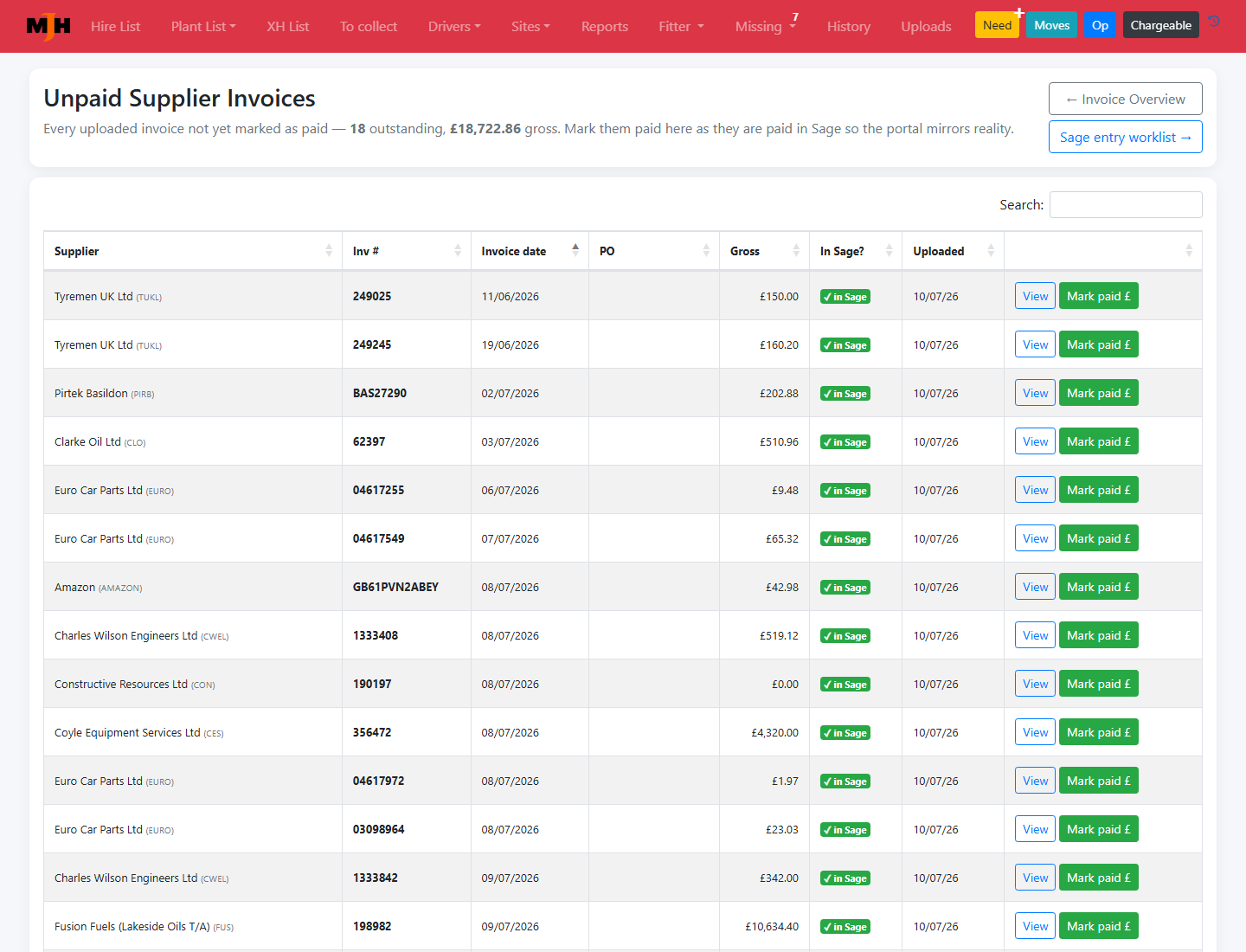Click the MJH logo icon

click(x=48, y=26)
